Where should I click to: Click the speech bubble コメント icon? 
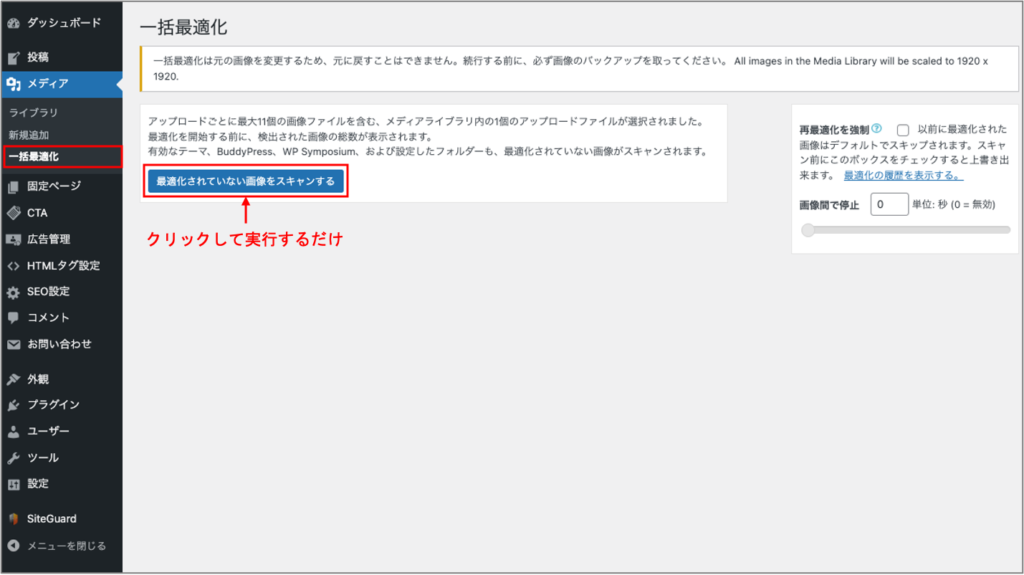click(13, 318)
